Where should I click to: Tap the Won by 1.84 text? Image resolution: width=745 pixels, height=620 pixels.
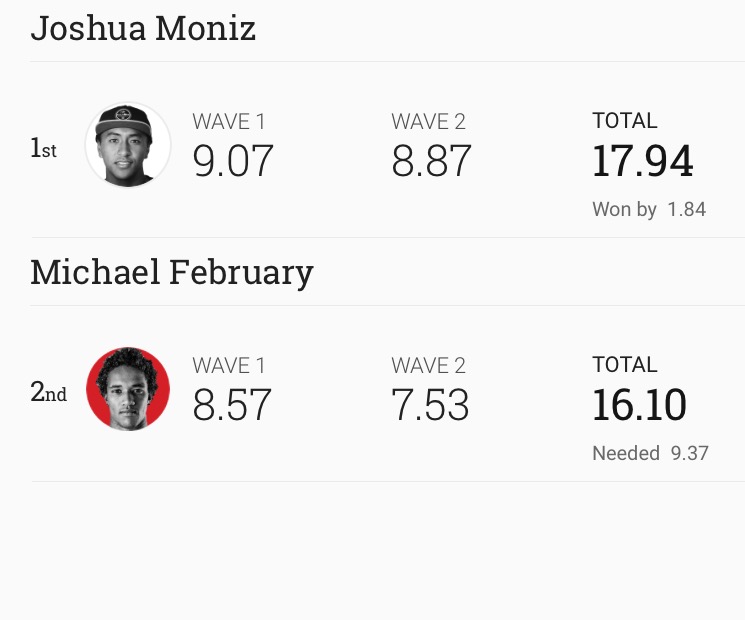(649, 209)
